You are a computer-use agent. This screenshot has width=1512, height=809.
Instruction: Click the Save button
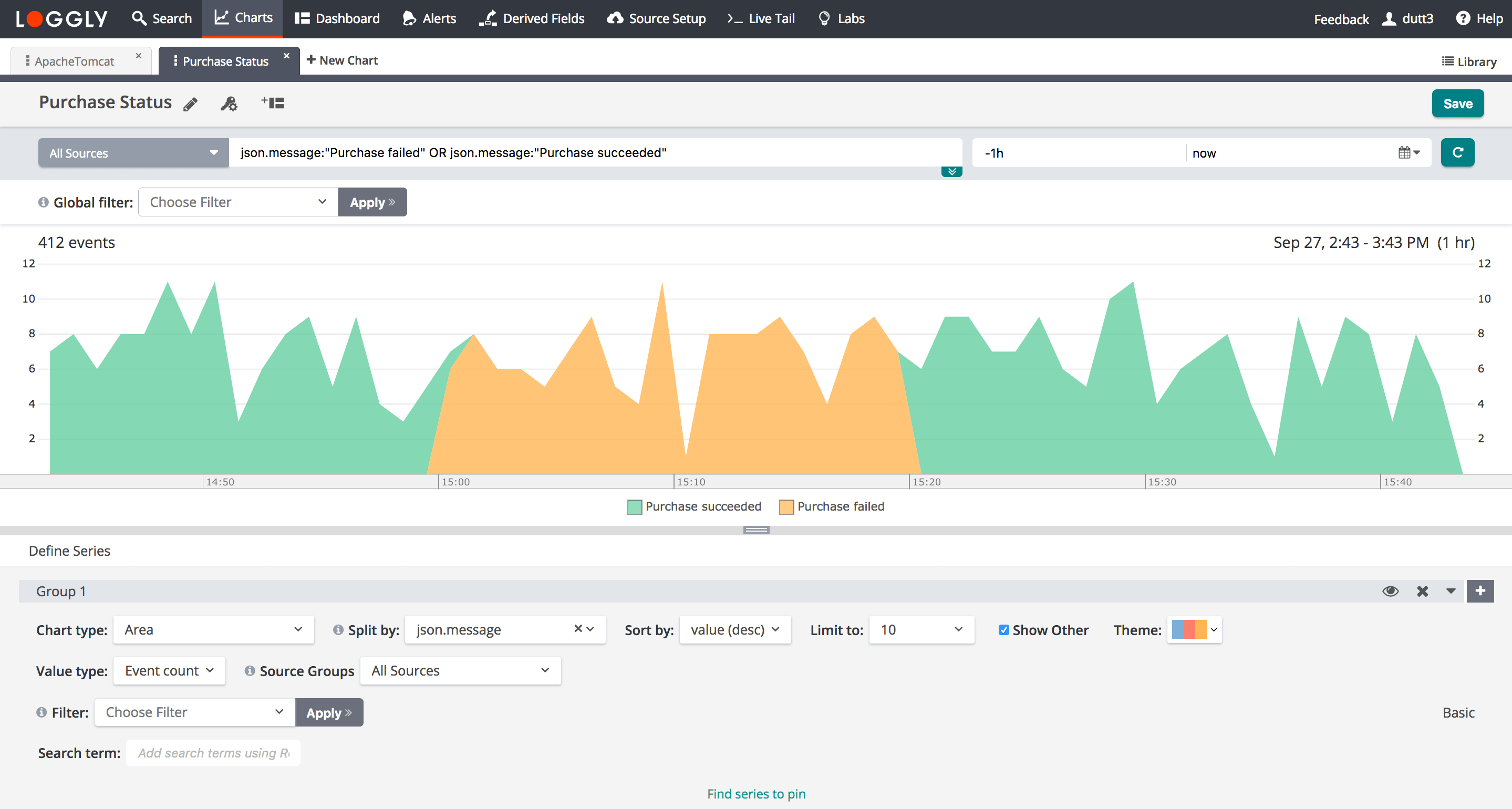tap(1457, 104)
